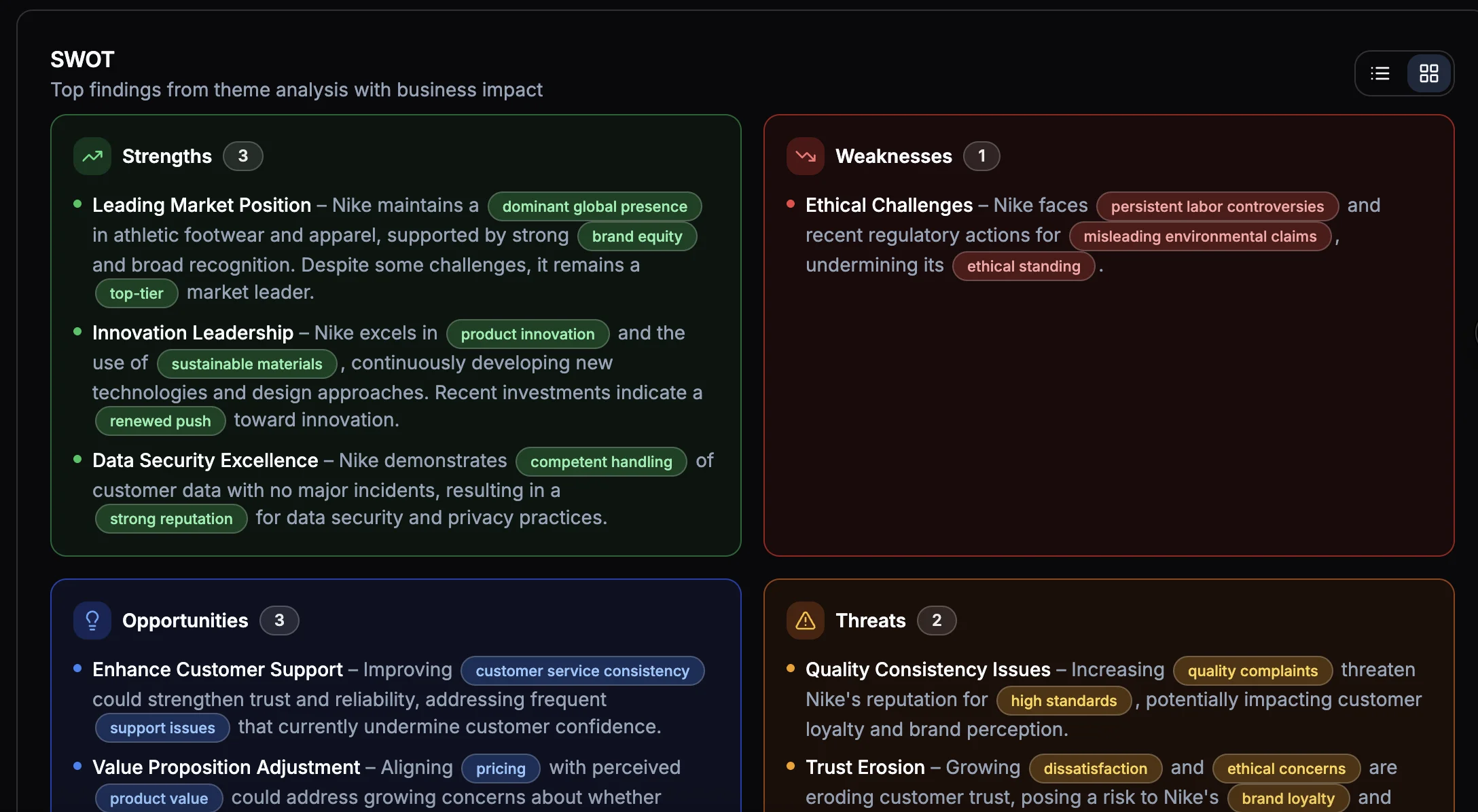Select the 'persistent labor controversies' tag
Viewport: 1478px width, 812px height.
coord(1216,206)
